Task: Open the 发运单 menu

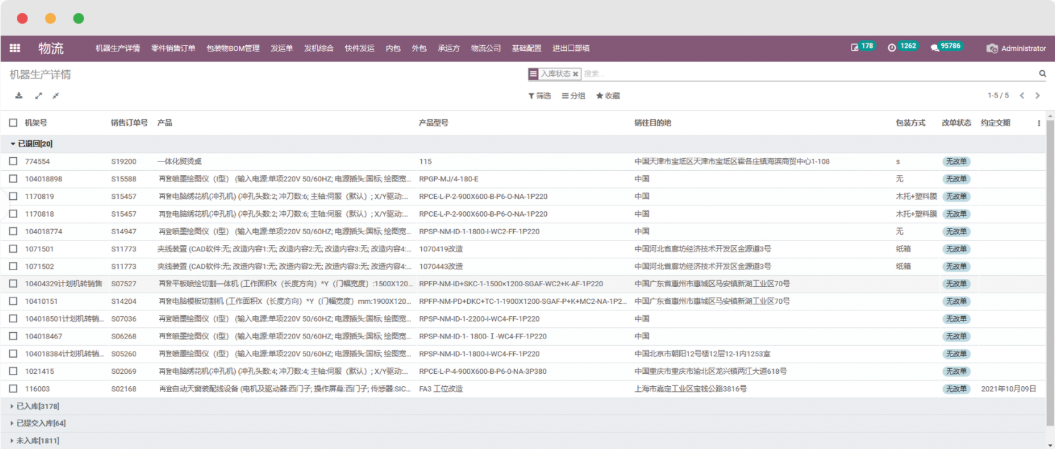Action: click(281, 48)
